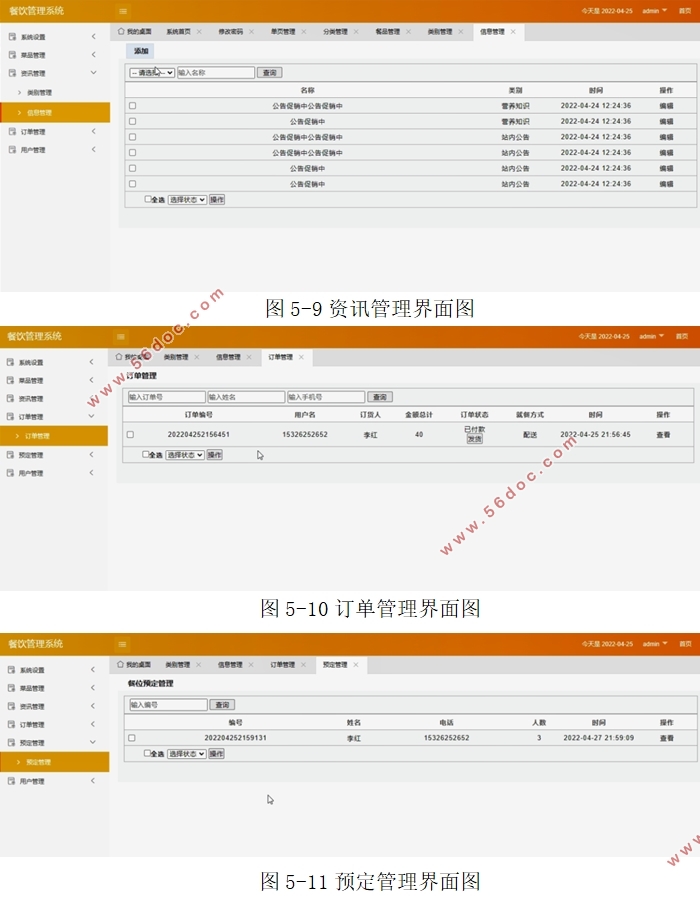The width and height of the screenshot is (700, 906).
Task: Click the 输入订单号 order number input field
Action: 166,397
